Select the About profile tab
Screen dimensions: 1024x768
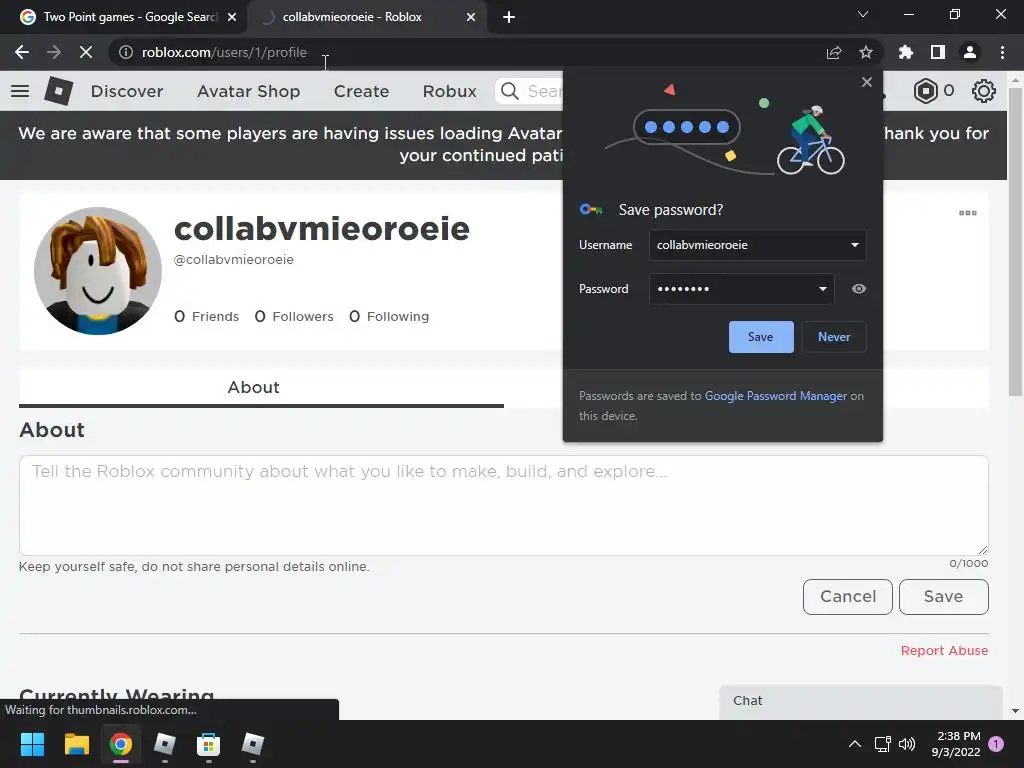coord(261,387)
